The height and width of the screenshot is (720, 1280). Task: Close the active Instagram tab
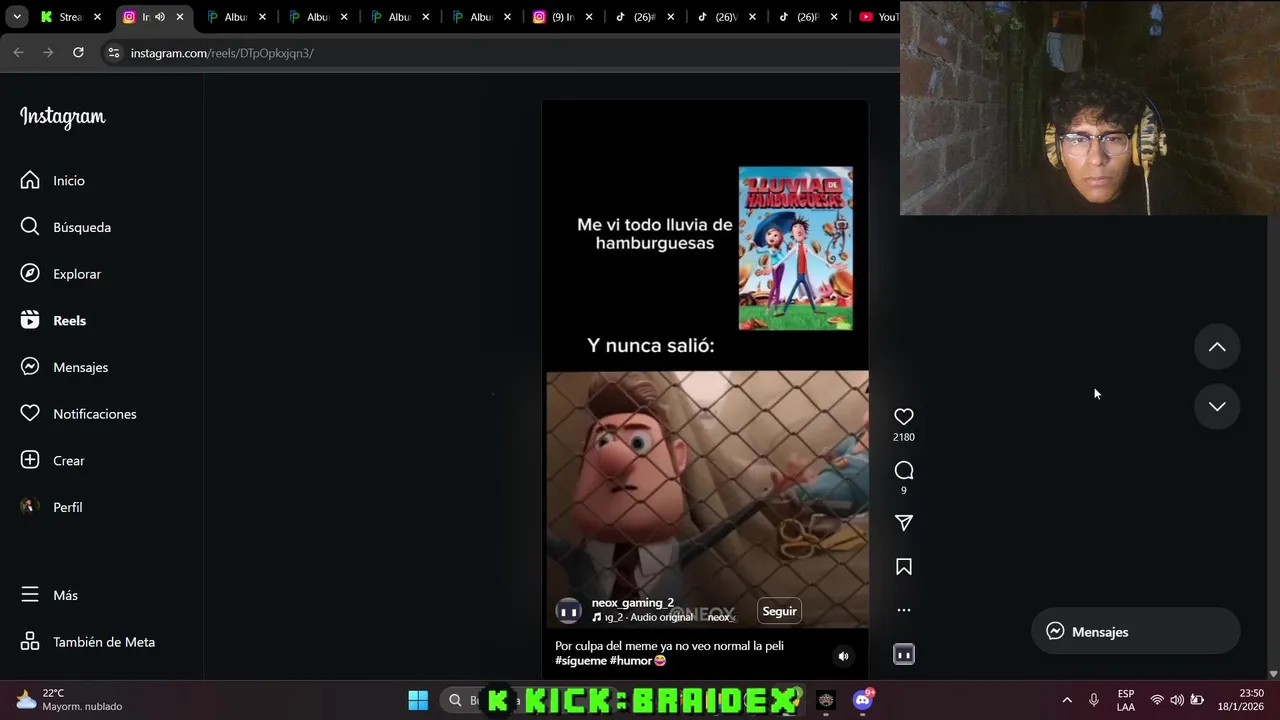point(180,17)
